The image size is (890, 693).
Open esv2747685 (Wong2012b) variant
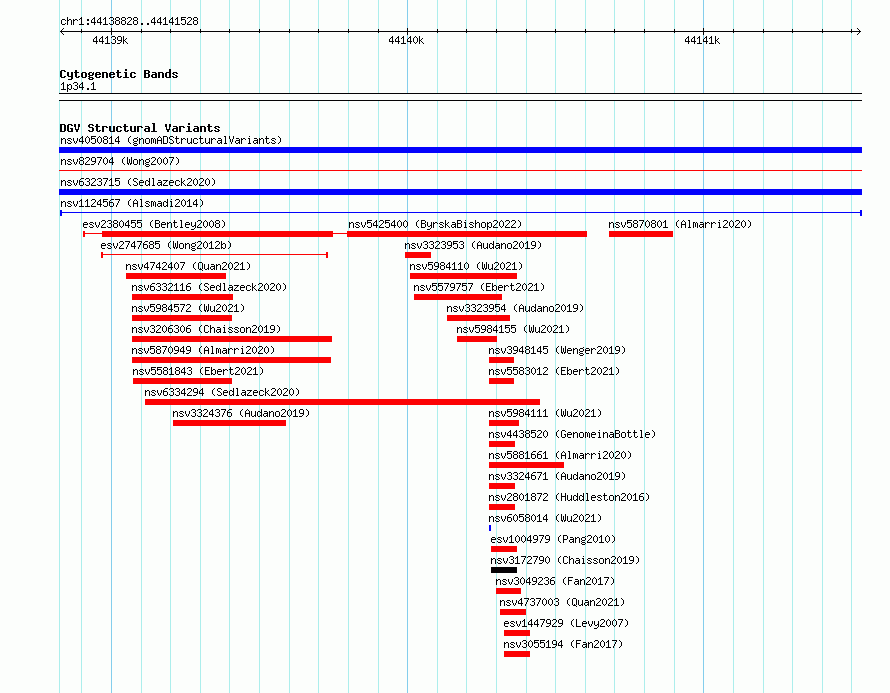166,245
